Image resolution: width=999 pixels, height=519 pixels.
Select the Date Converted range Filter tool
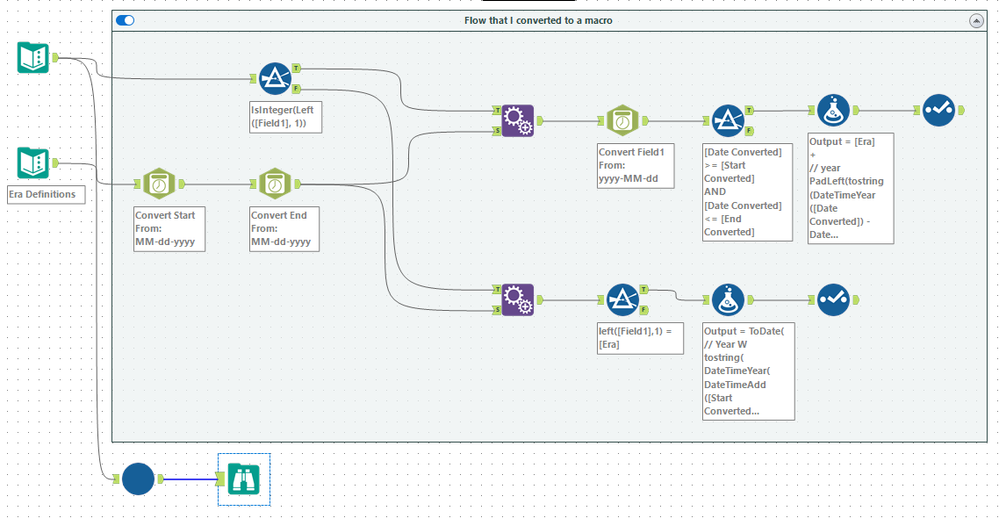tap(728, 120)
